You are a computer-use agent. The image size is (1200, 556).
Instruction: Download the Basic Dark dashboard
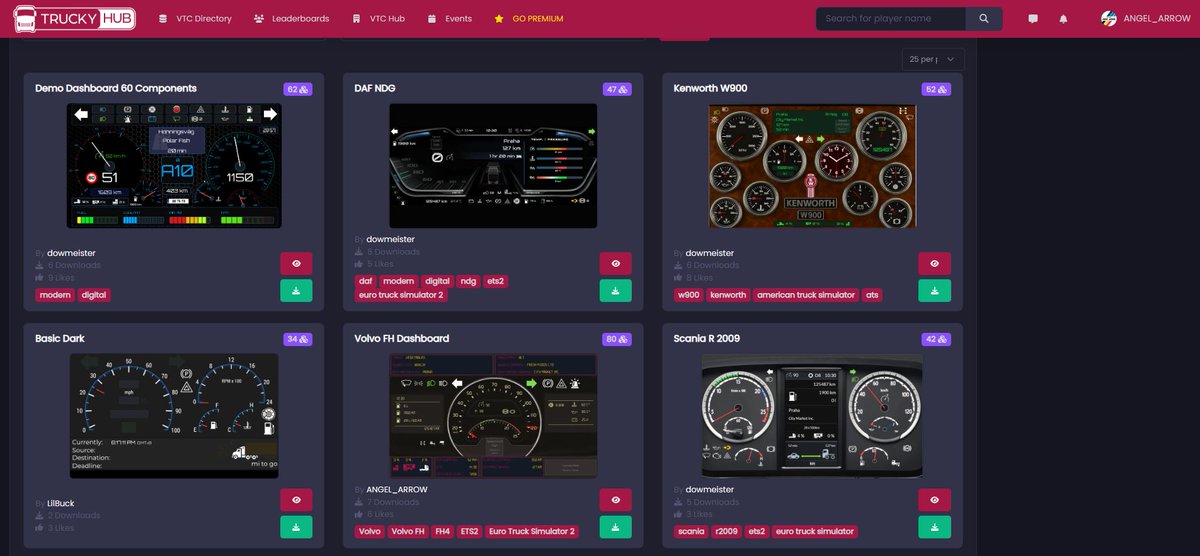[x=296, y=527]
